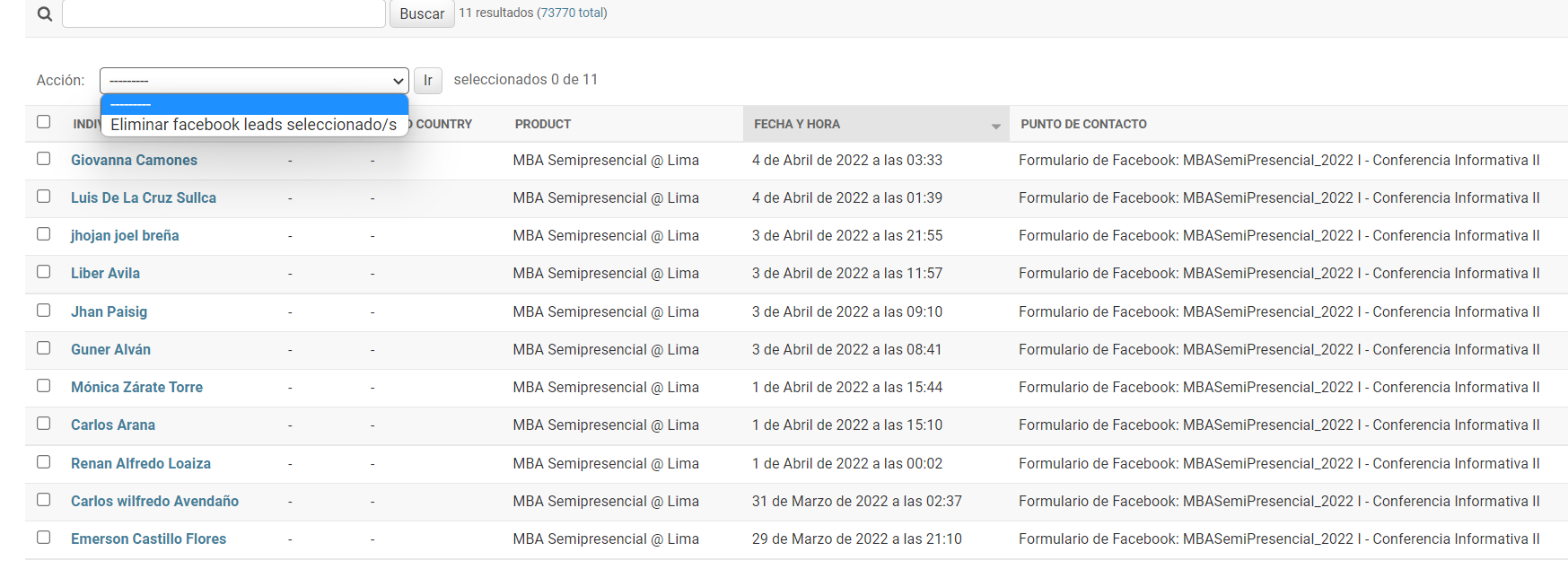Open the Mónica Zárate Torre lead
This screenshot has height=578, width=1568.
[x=136, y=387]
